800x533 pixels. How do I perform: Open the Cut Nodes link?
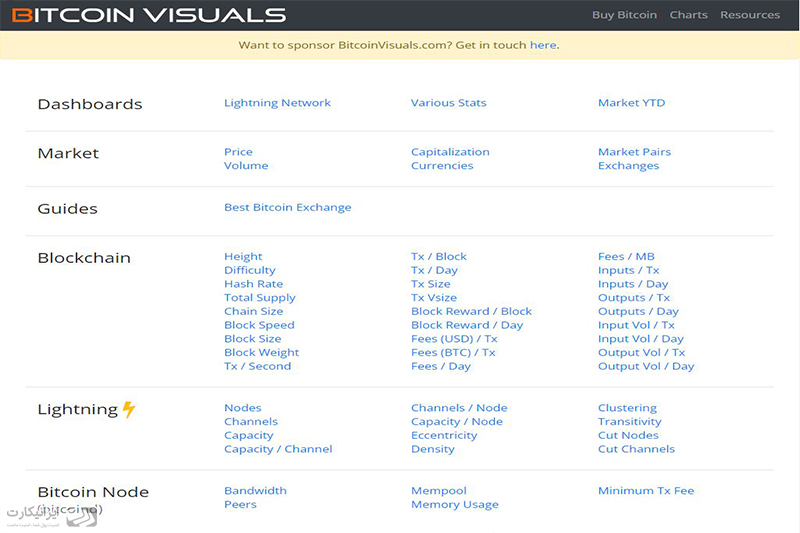[x=628, y=436]
